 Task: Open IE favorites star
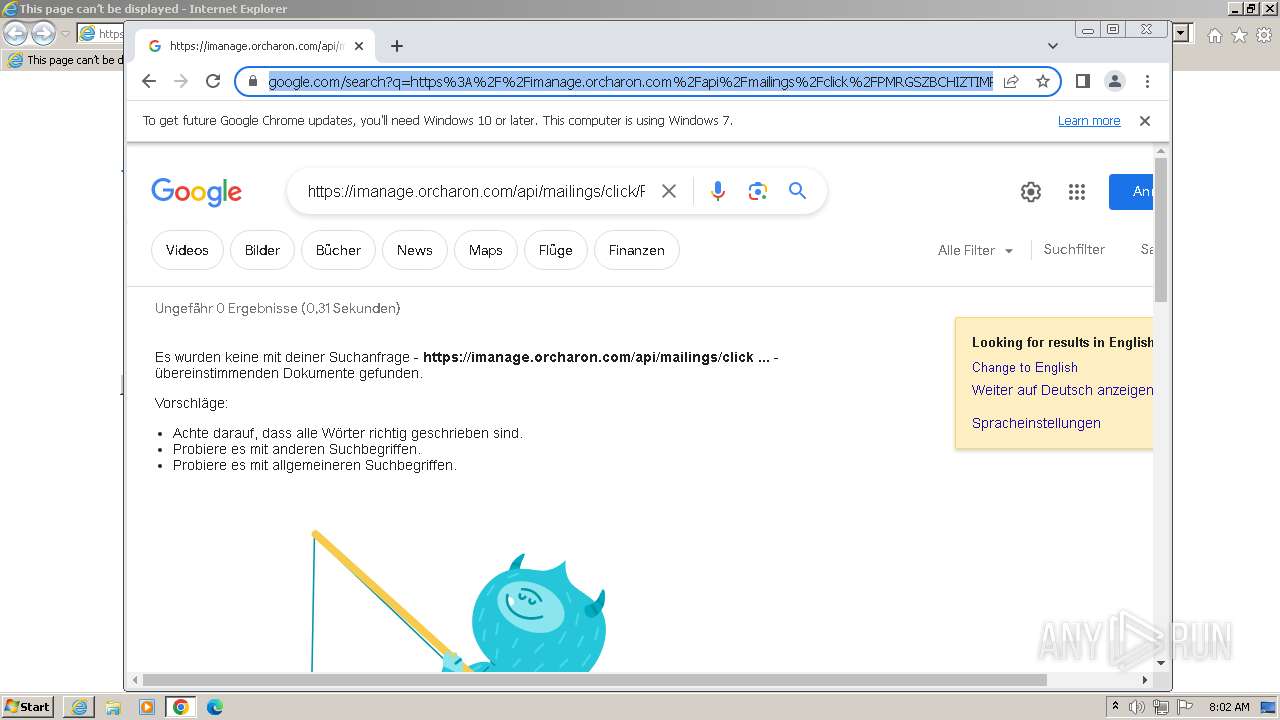1239,35
